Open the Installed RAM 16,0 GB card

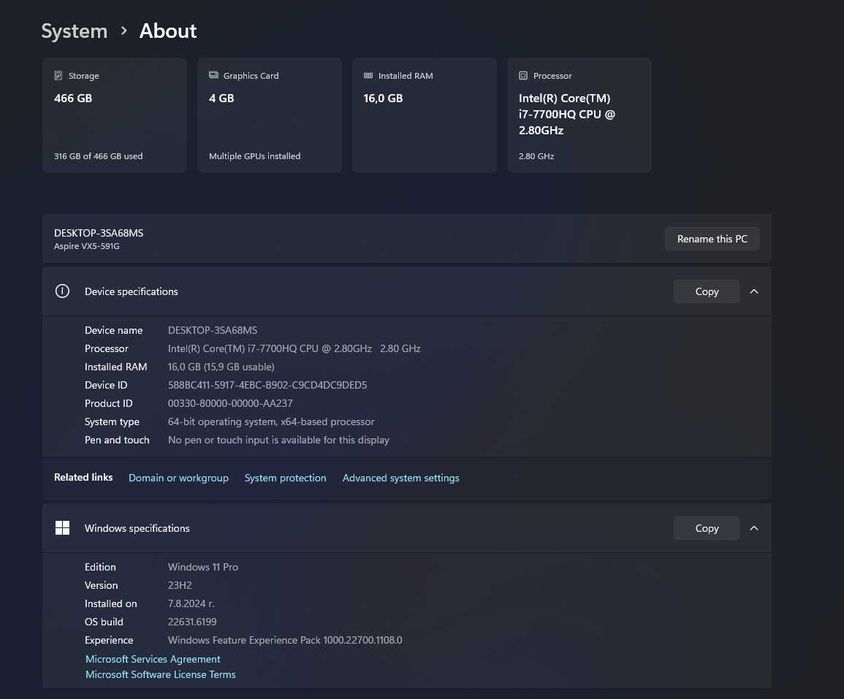424,115
